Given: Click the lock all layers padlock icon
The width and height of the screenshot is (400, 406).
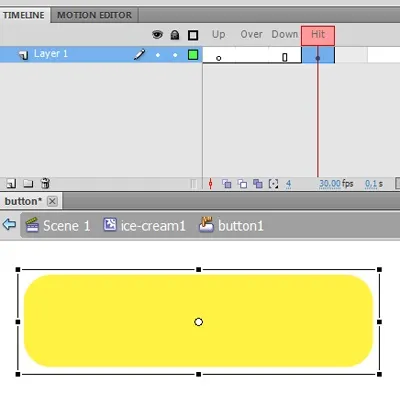Looking at the screenshot, I should (175, 35).
